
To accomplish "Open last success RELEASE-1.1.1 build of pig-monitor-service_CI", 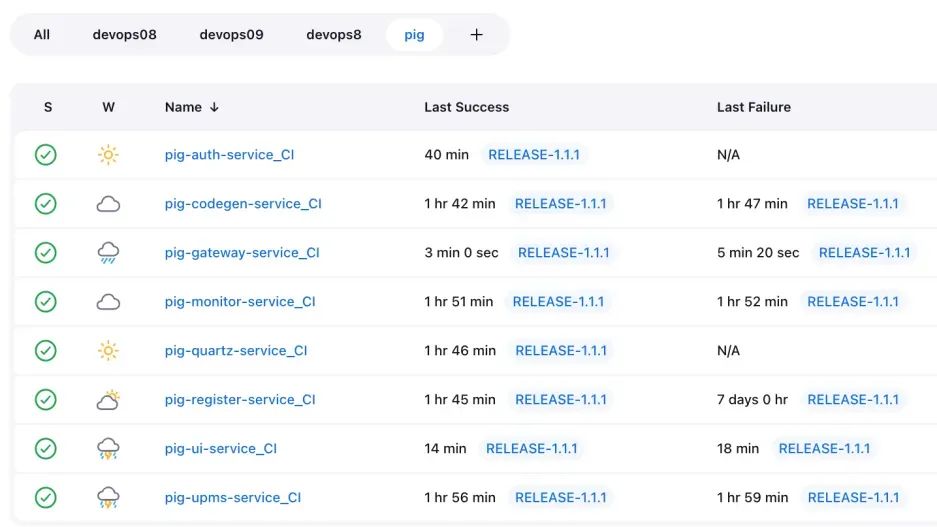I will pos(558,302).
